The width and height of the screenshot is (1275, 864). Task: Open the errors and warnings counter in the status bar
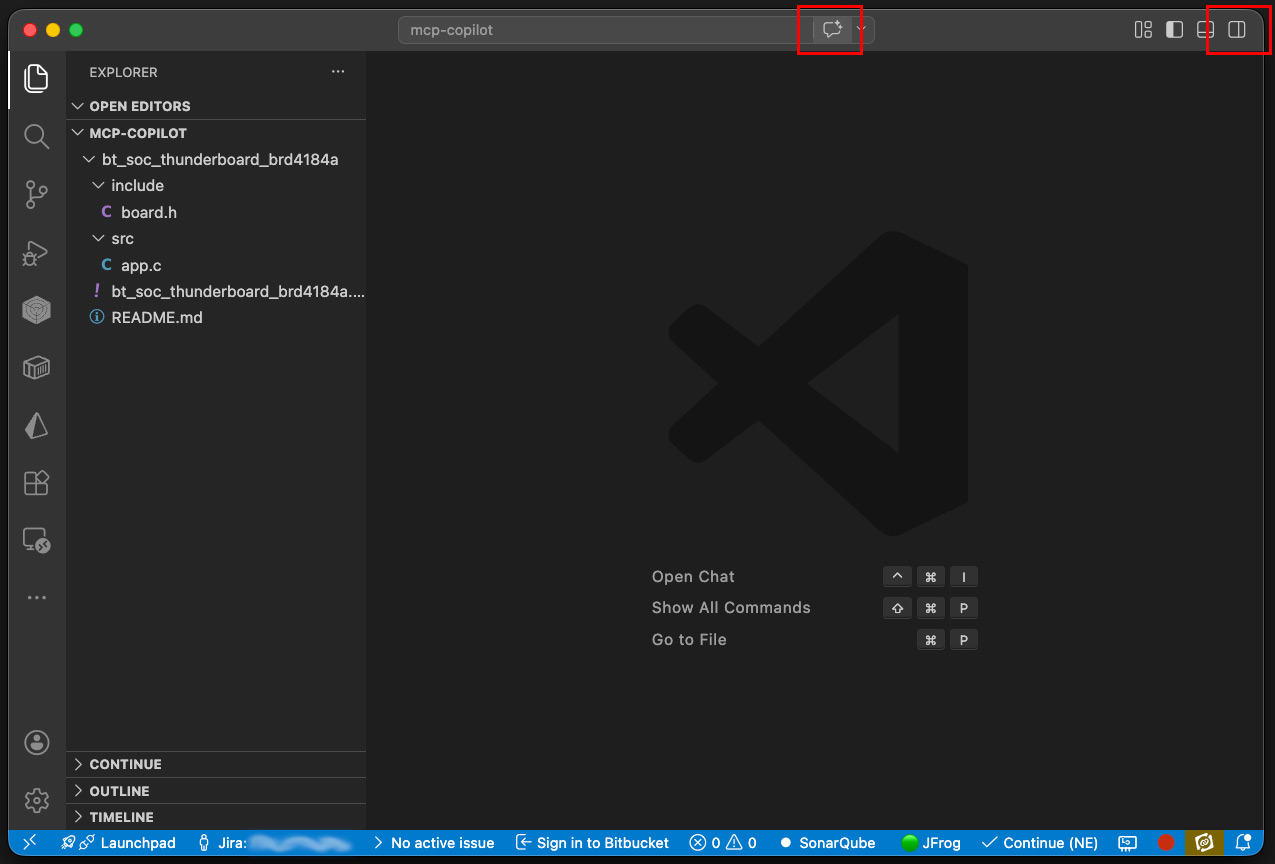point(723,843)
